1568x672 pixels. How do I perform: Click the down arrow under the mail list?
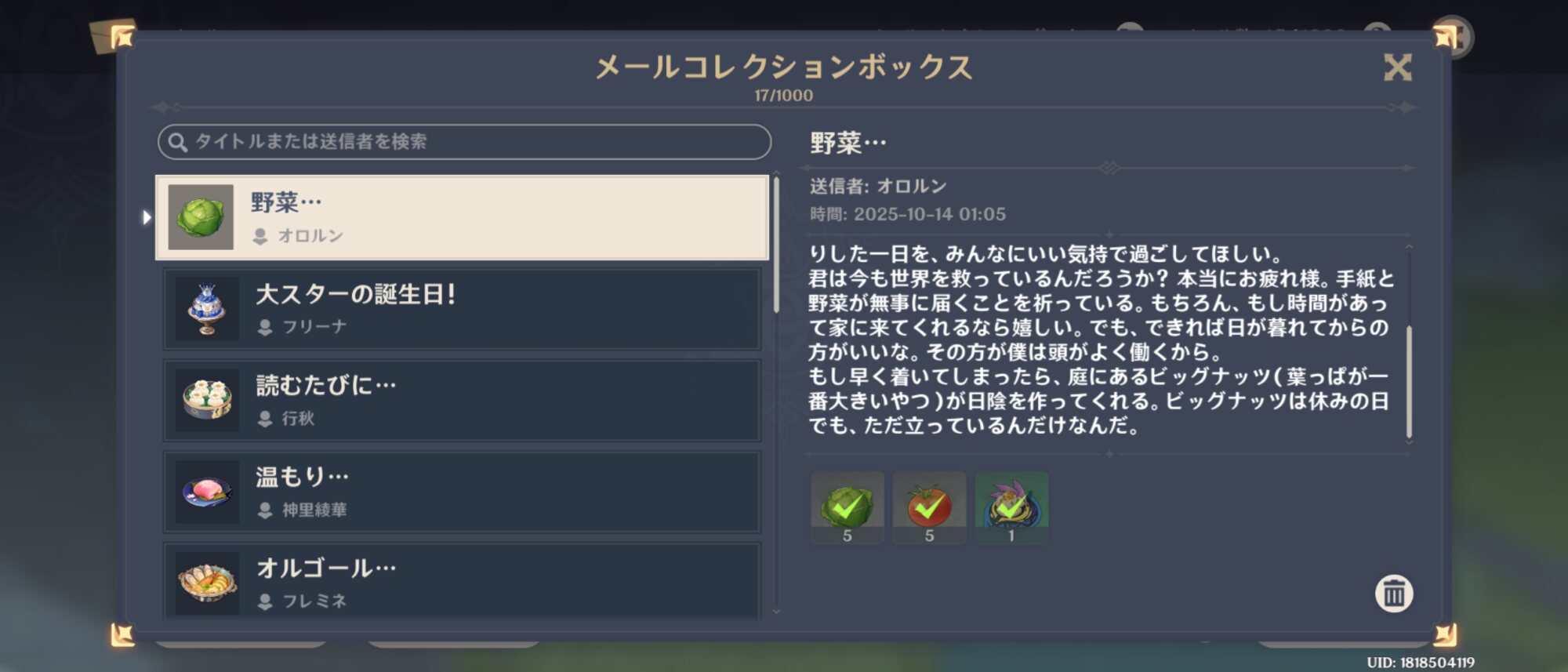tap(776, 611)
